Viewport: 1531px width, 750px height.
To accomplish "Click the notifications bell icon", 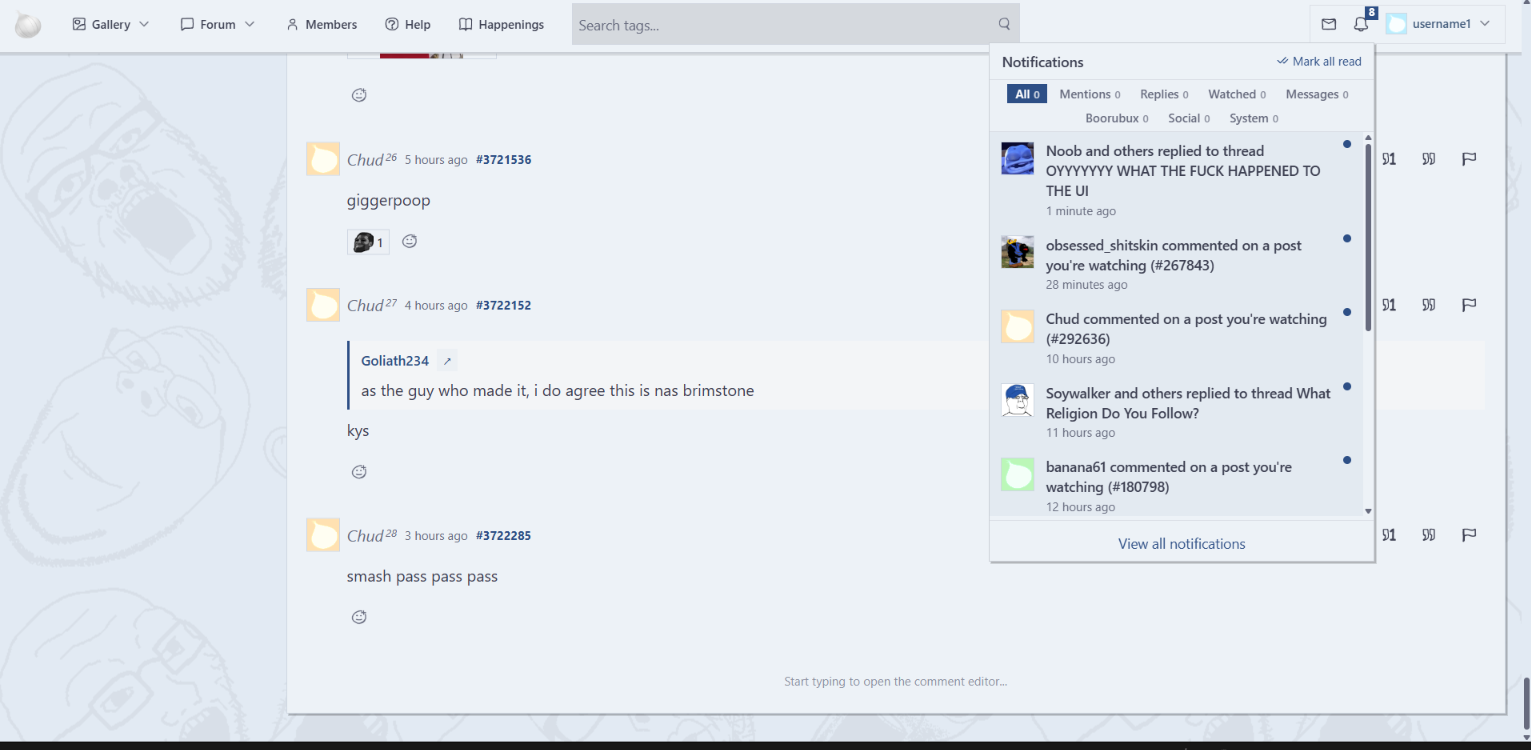I will coord(1361,24).
